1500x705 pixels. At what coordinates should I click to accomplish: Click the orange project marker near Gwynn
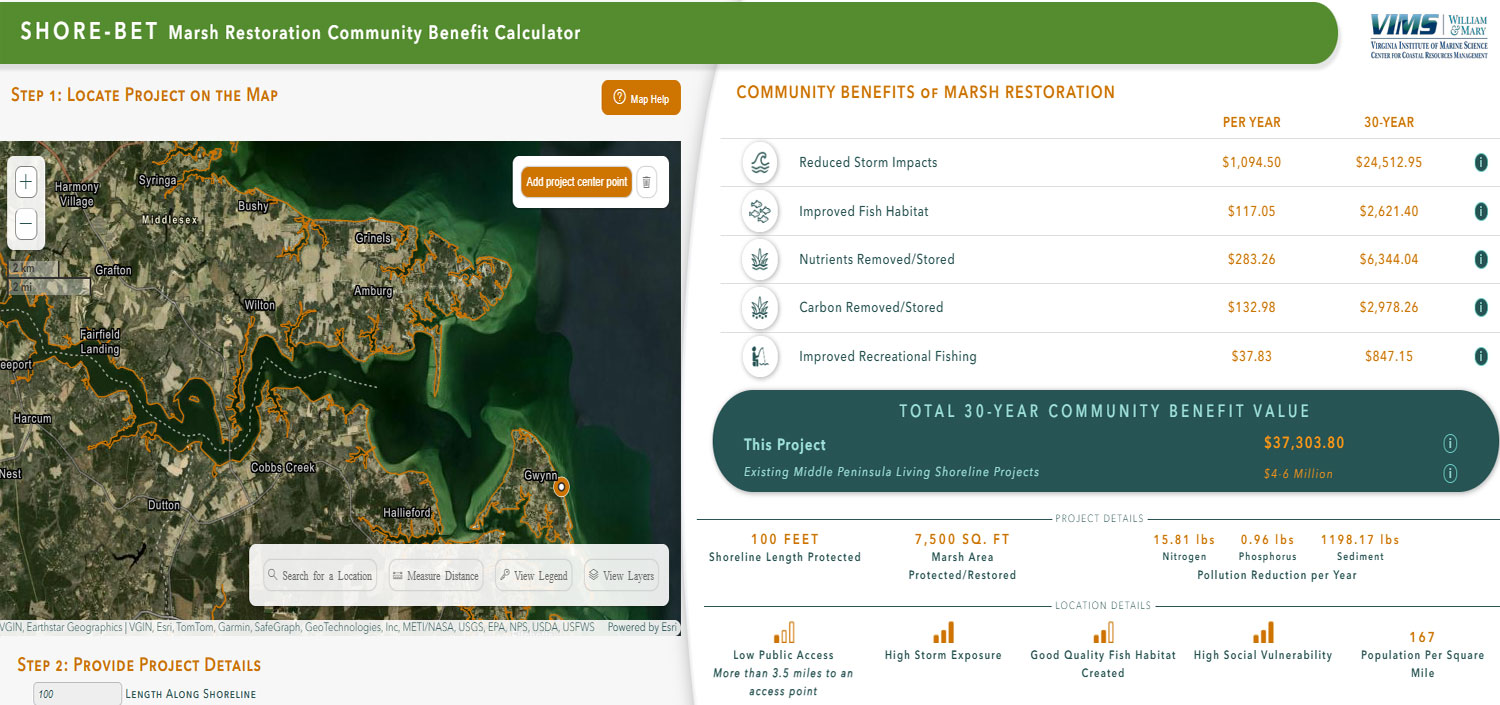click(561, 487)
